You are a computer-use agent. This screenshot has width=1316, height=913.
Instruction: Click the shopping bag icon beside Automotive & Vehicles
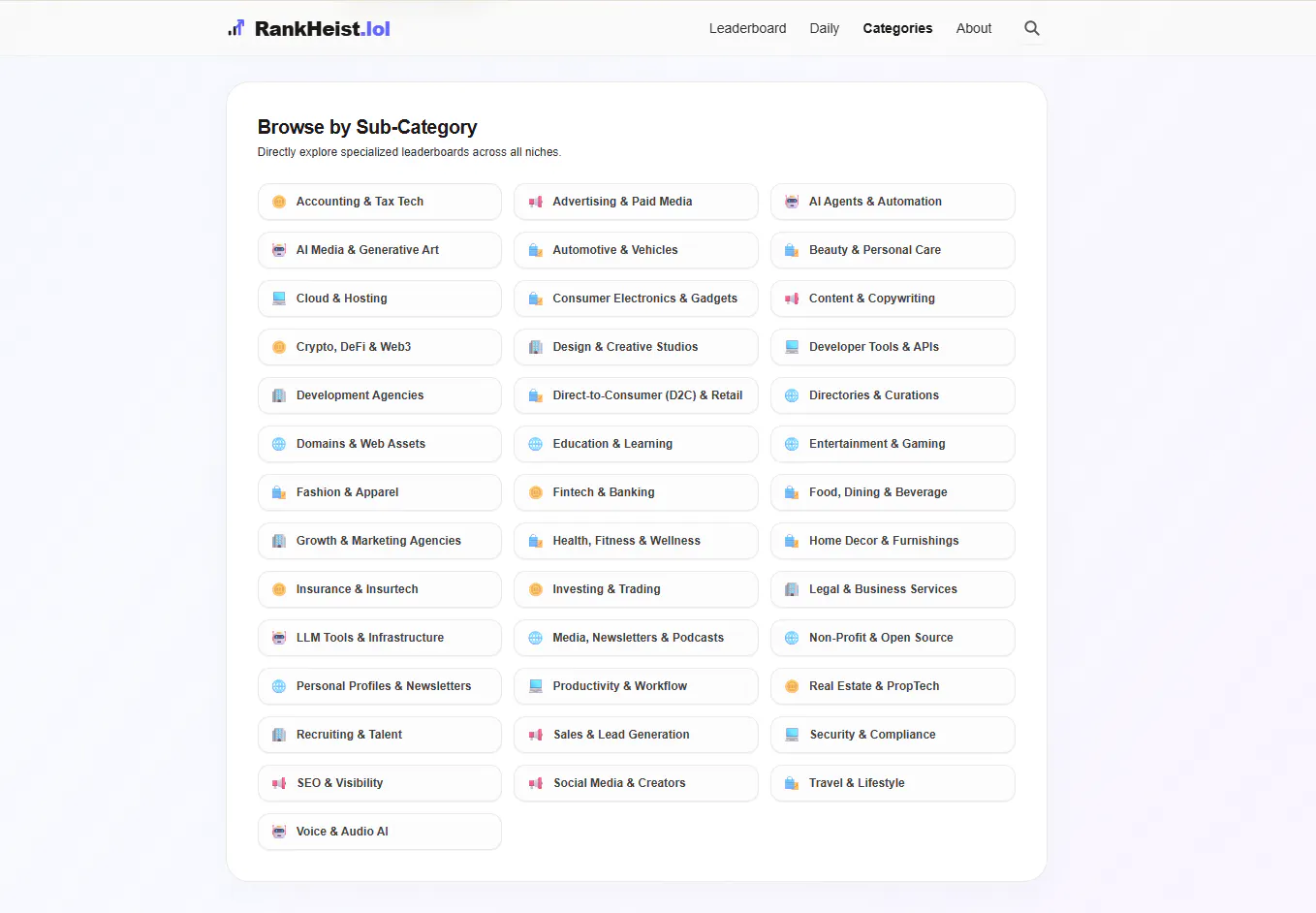[536, 250]
